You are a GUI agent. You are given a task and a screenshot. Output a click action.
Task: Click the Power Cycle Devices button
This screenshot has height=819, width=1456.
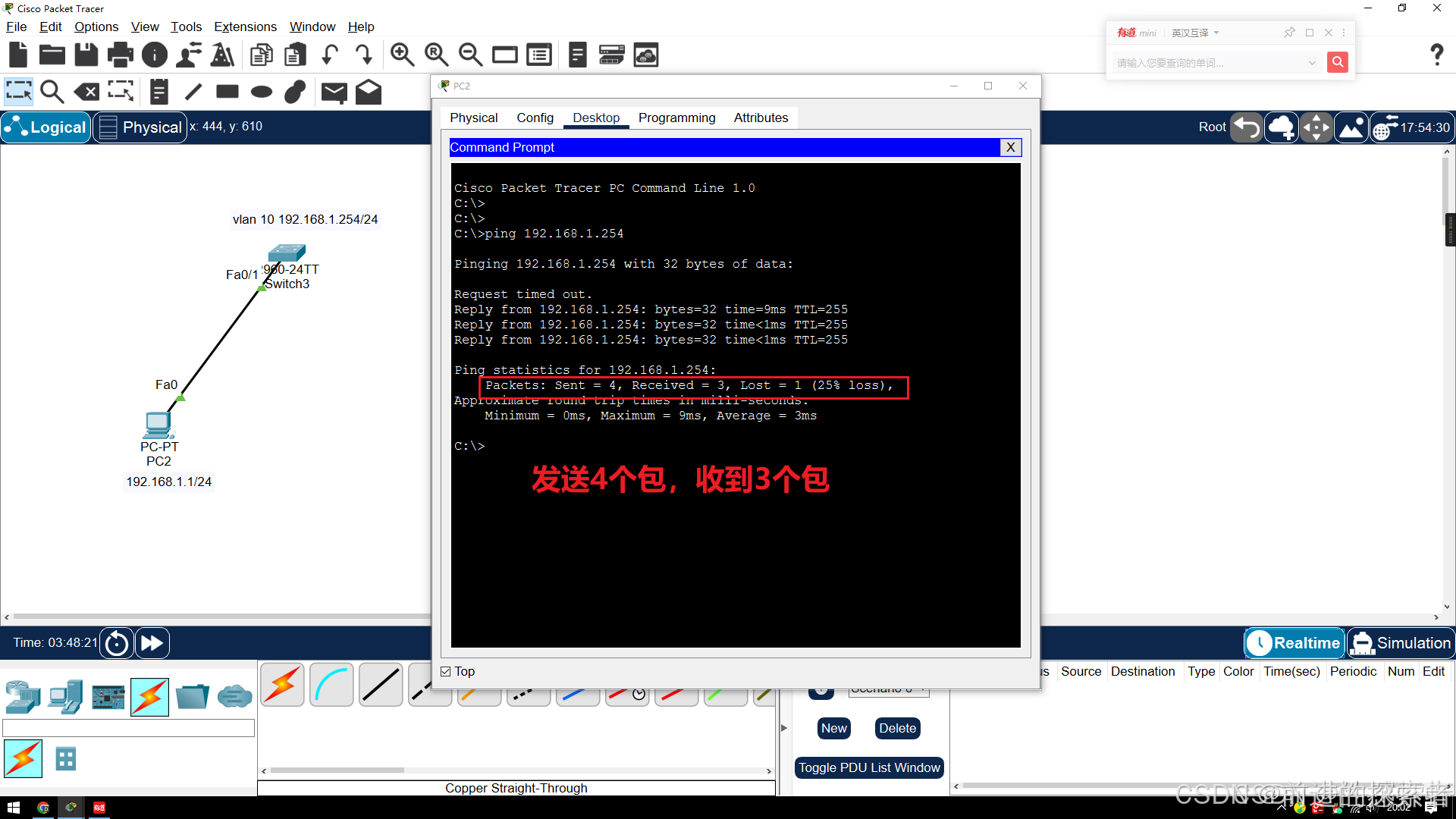117,643
